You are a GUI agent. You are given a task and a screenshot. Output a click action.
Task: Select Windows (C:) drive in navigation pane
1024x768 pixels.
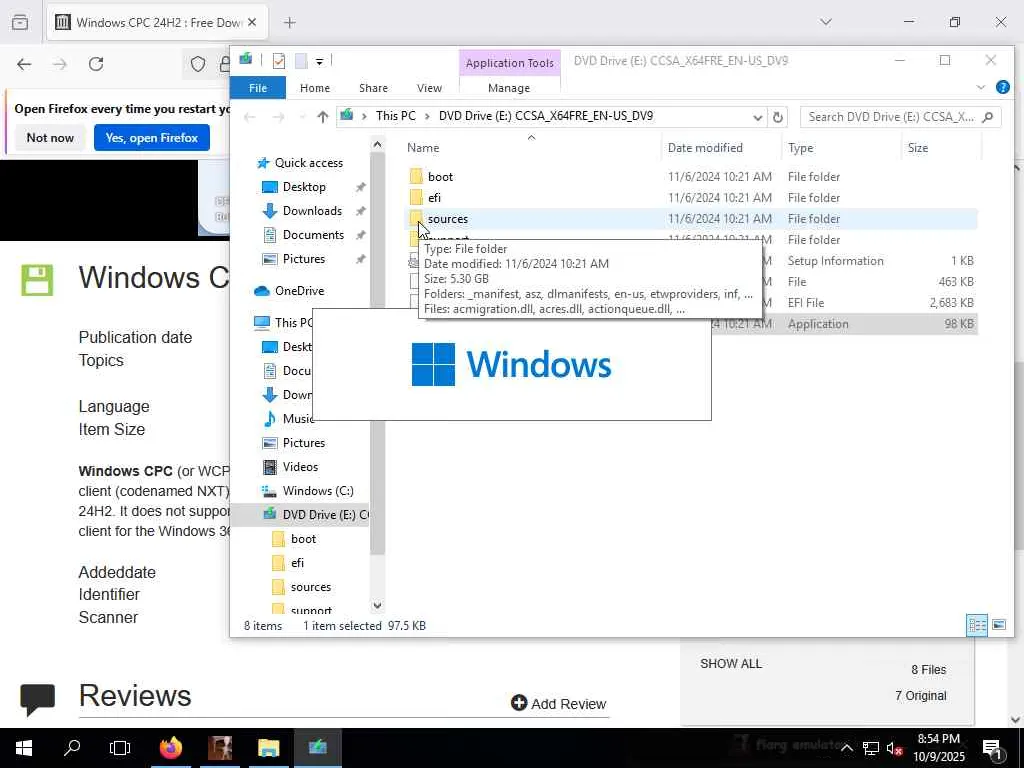click(x=318, y=491)
